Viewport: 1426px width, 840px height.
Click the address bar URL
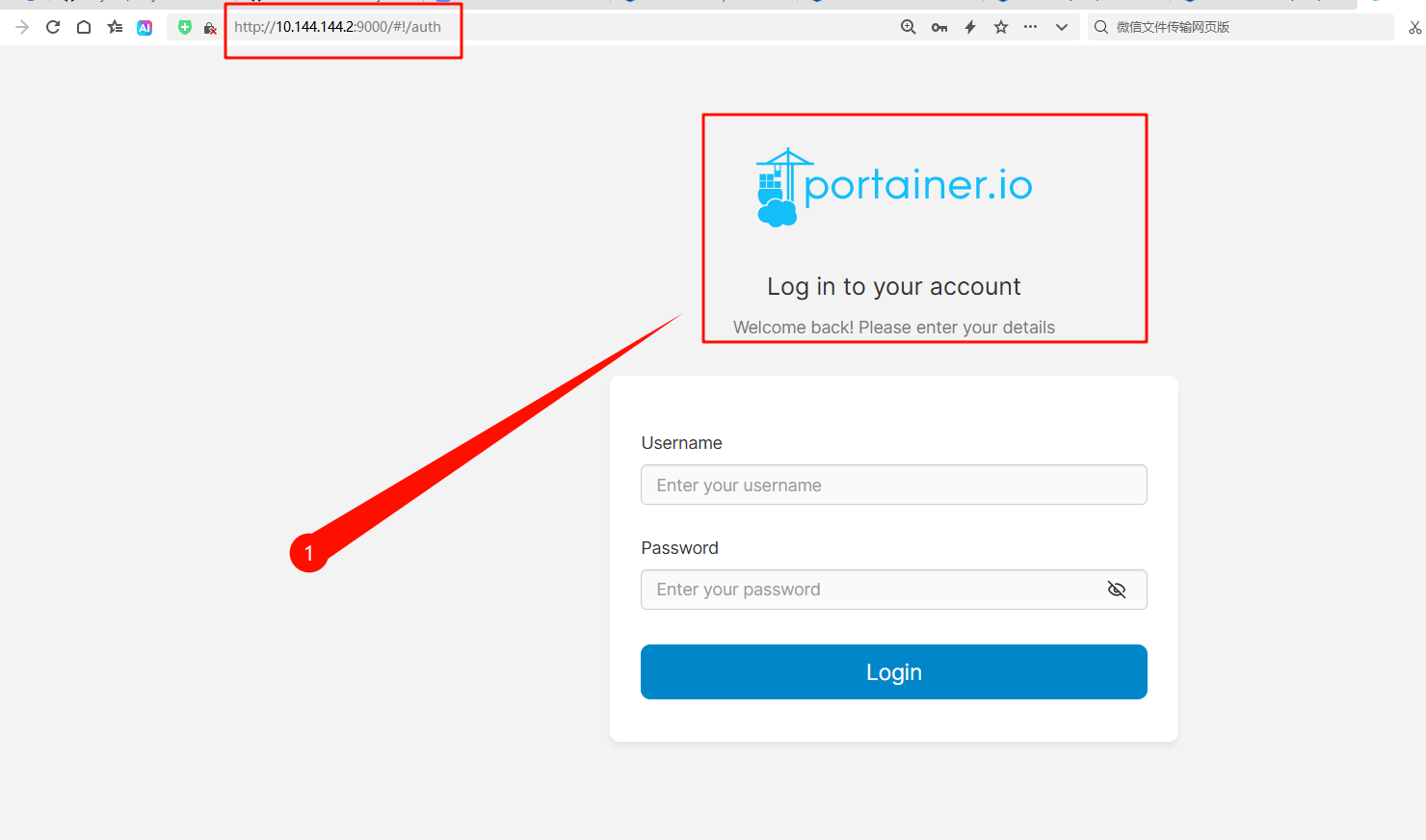tap(337, 27)
